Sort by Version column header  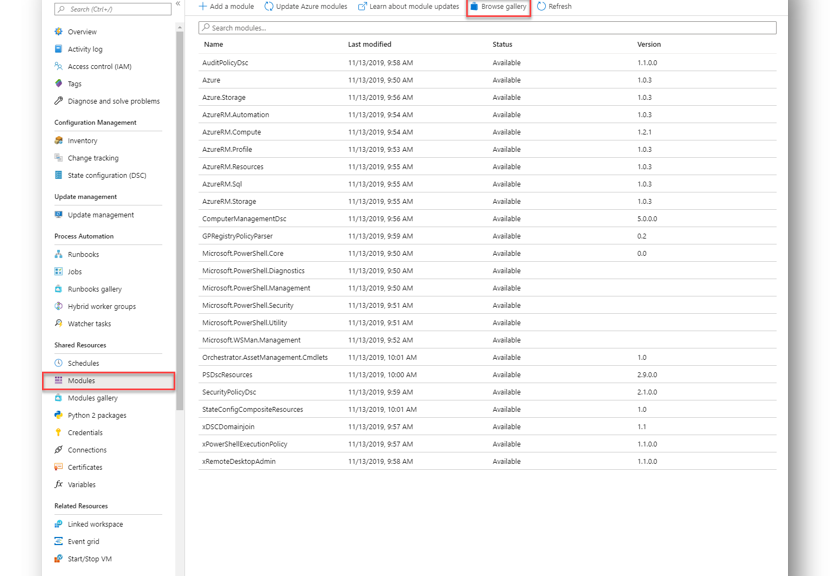[649, 44]
